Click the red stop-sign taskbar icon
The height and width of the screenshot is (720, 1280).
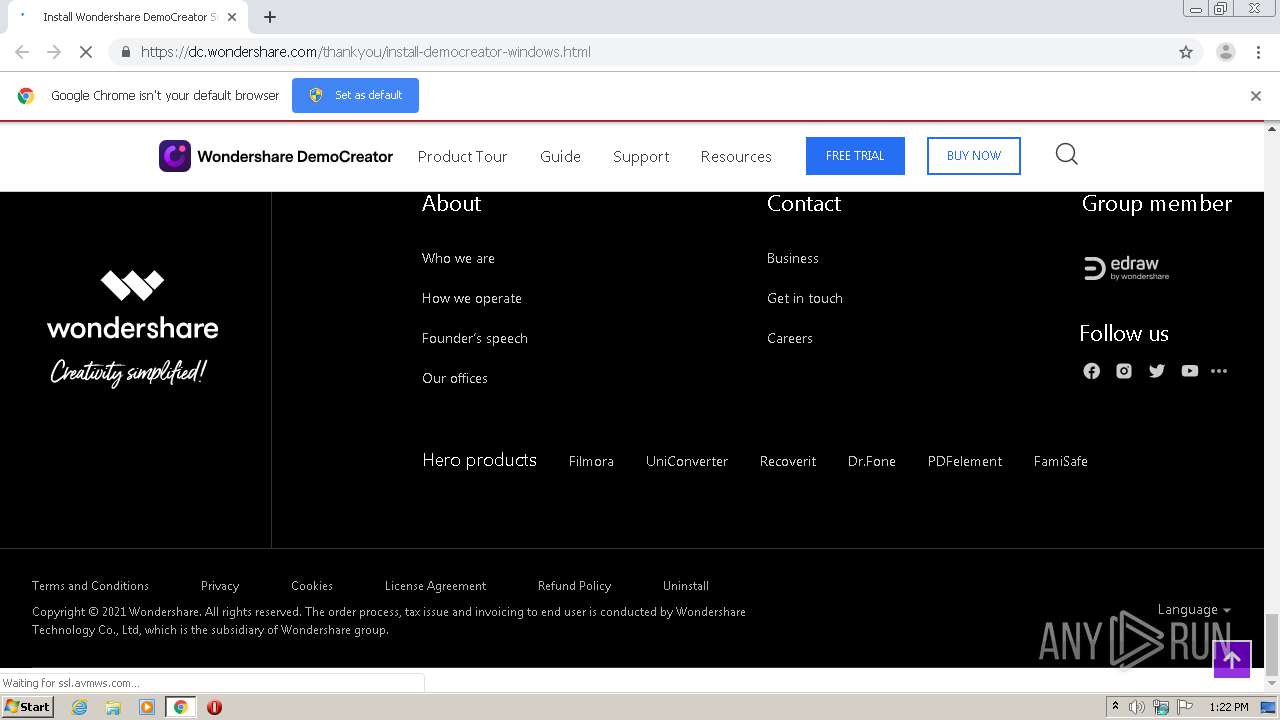click(214, 707)
